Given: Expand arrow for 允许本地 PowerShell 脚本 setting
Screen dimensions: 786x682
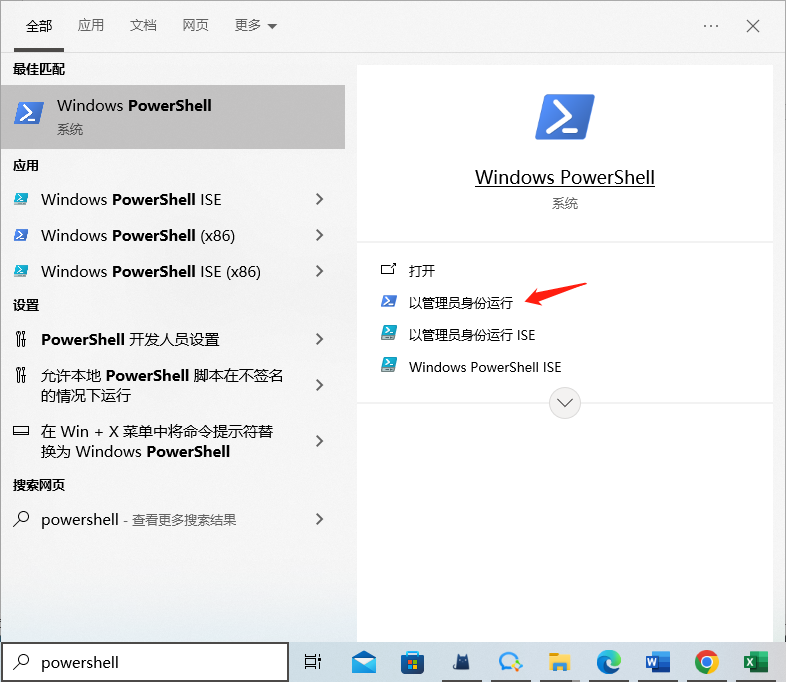Looking at the screenshot, I should coord(319,385).
